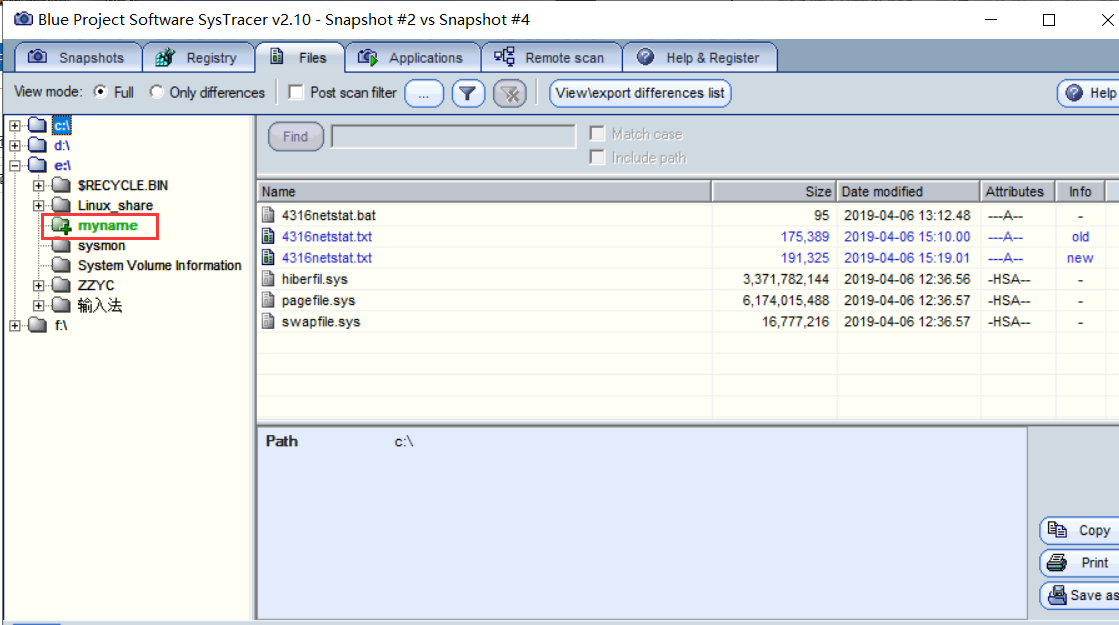Select the Files tab
Viewport: 1119px width, 625px height.
point(300,57)
